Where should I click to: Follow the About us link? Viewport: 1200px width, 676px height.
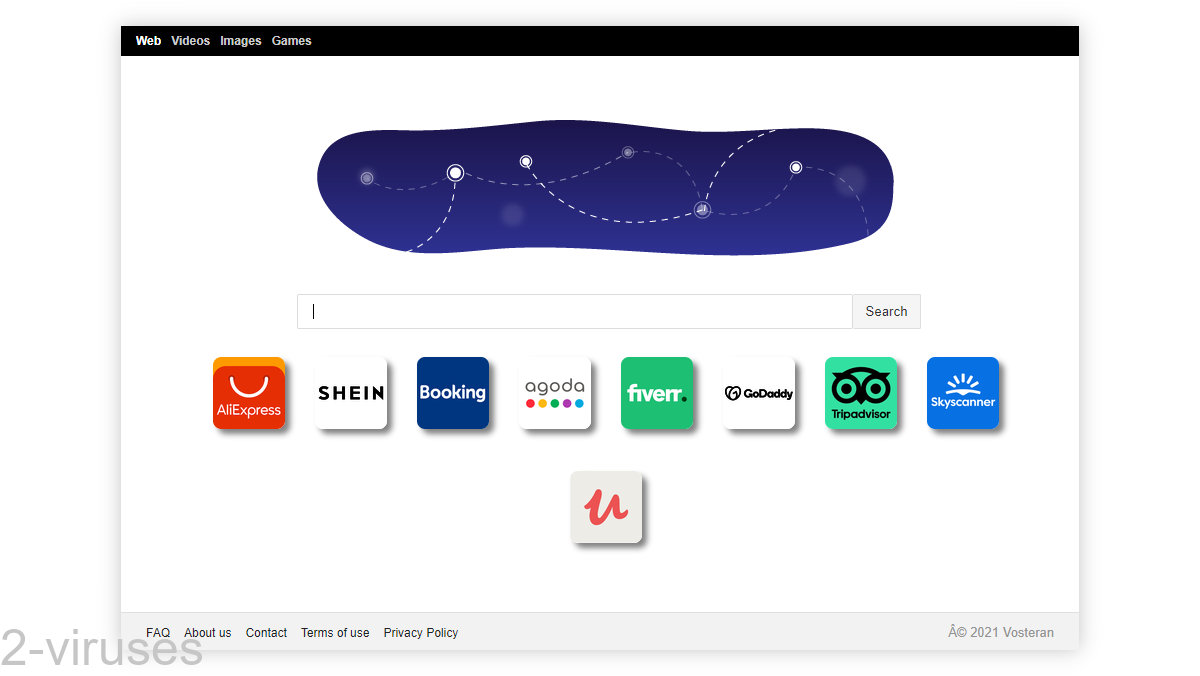click(207, 633)
